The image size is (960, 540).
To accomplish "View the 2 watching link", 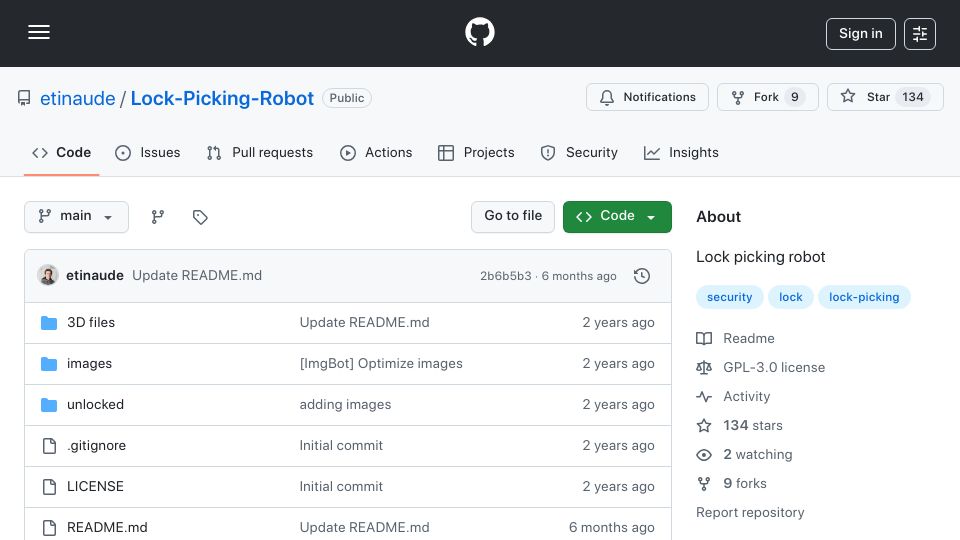I will 744,454.
